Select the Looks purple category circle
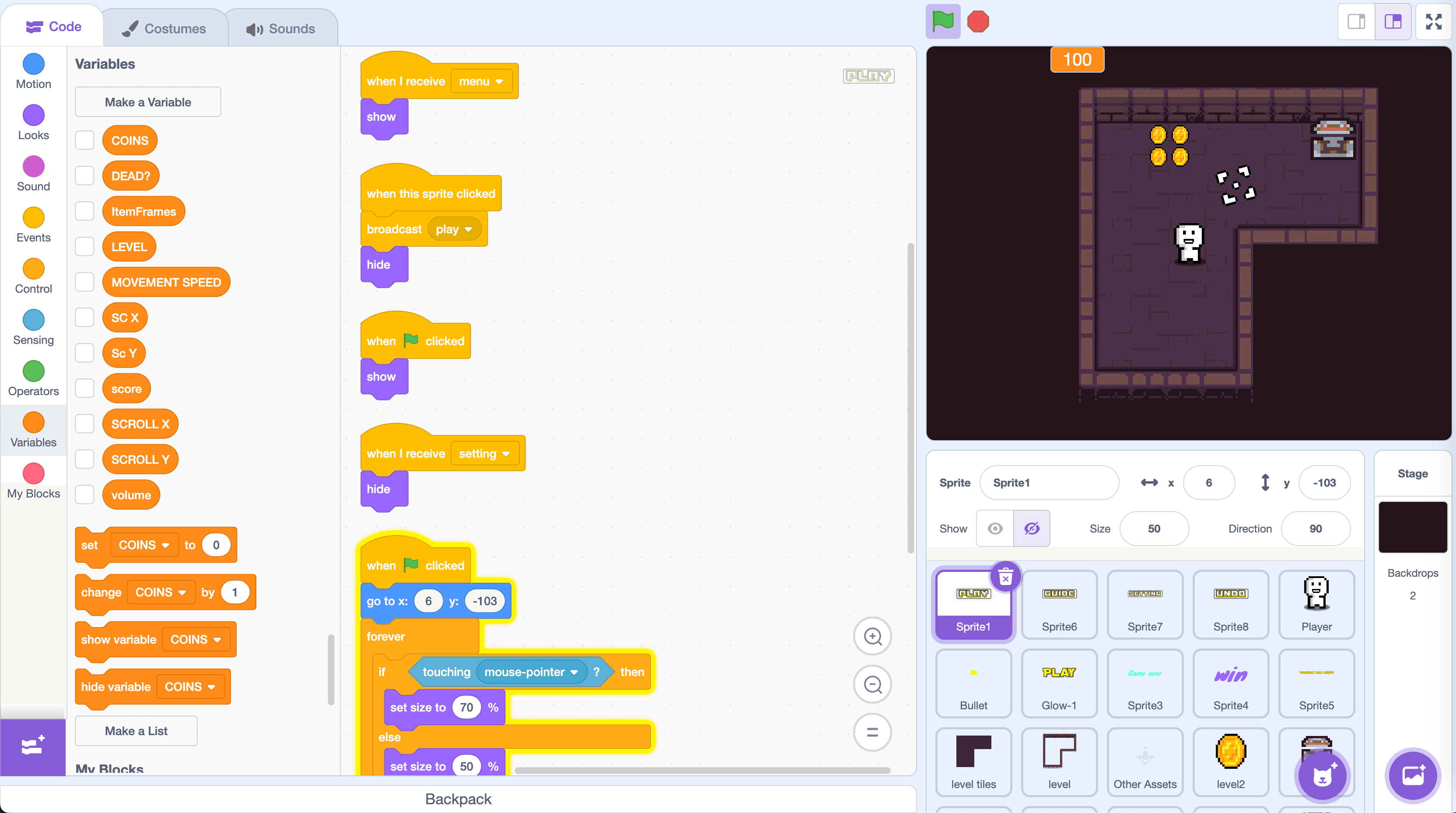Screen dimensions: 1456x813 (x=33, y=116)
